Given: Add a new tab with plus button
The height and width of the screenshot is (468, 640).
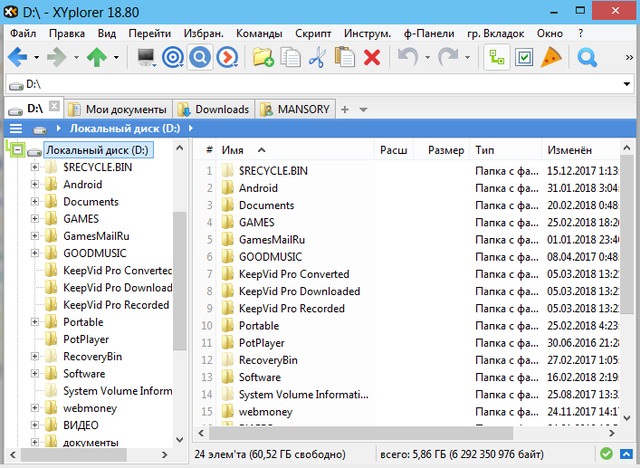Looking at the screenshot, I should [x=345, y=109].
